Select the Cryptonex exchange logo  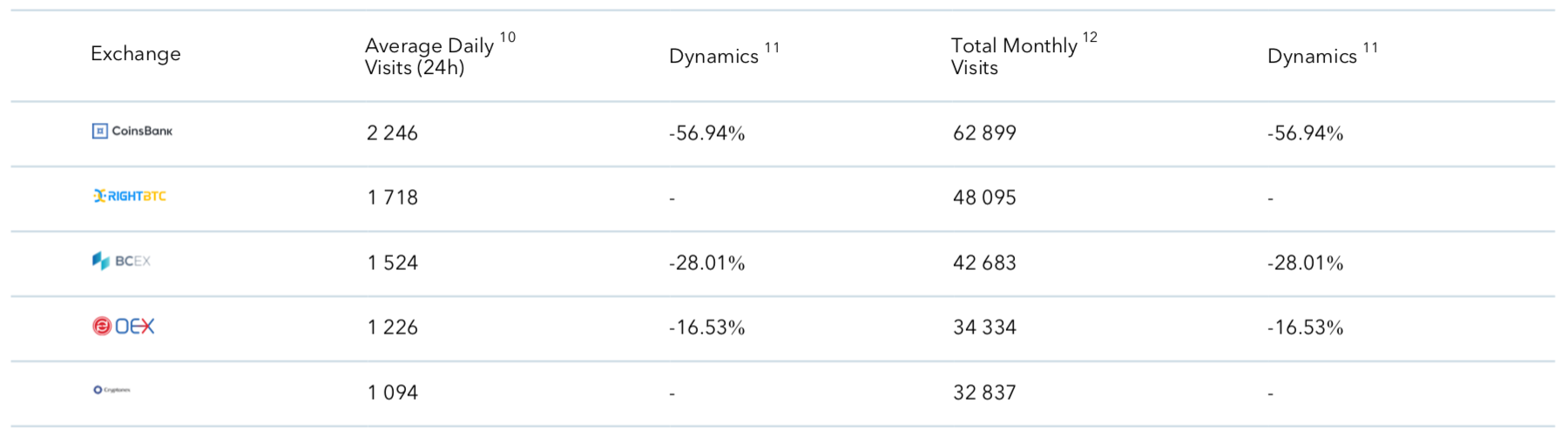(x=112, y=389)
